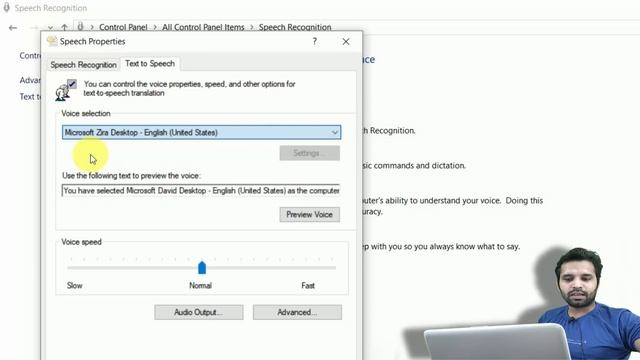Click the help question mark in Speech Properties

[315, 41]
